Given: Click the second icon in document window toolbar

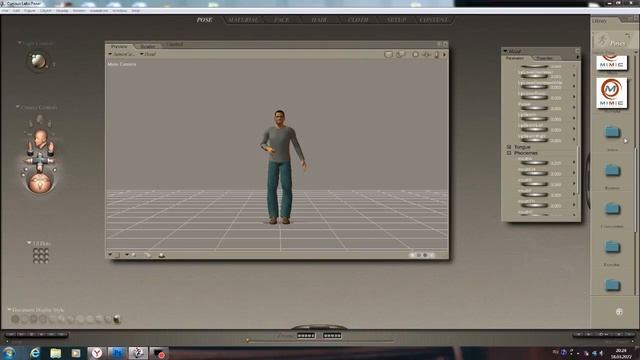Looking at the screenshot, I should (400, 54).
